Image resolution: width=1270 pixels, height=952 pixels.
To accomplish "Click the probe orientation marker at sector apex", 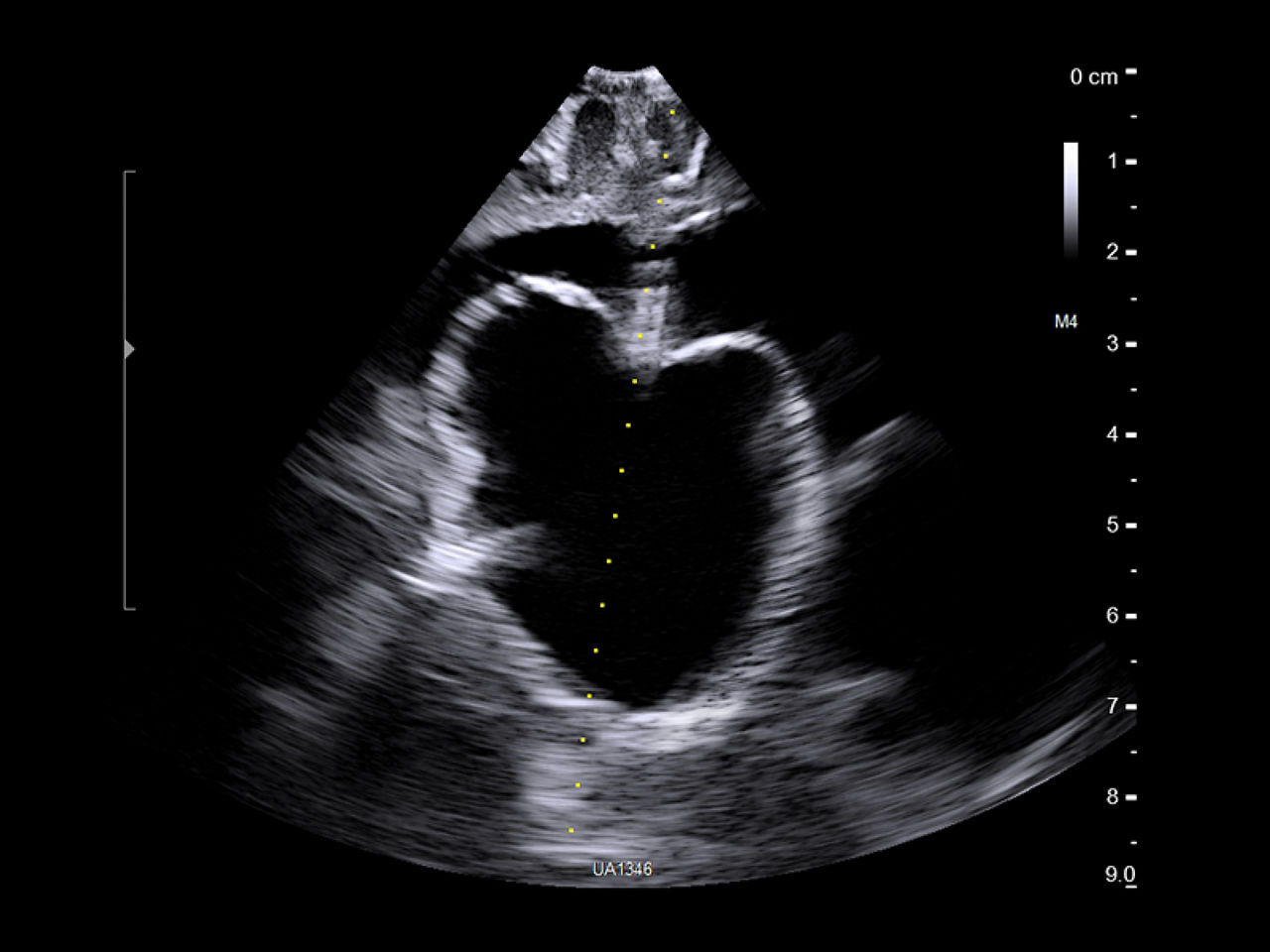I will click(625, 67).
